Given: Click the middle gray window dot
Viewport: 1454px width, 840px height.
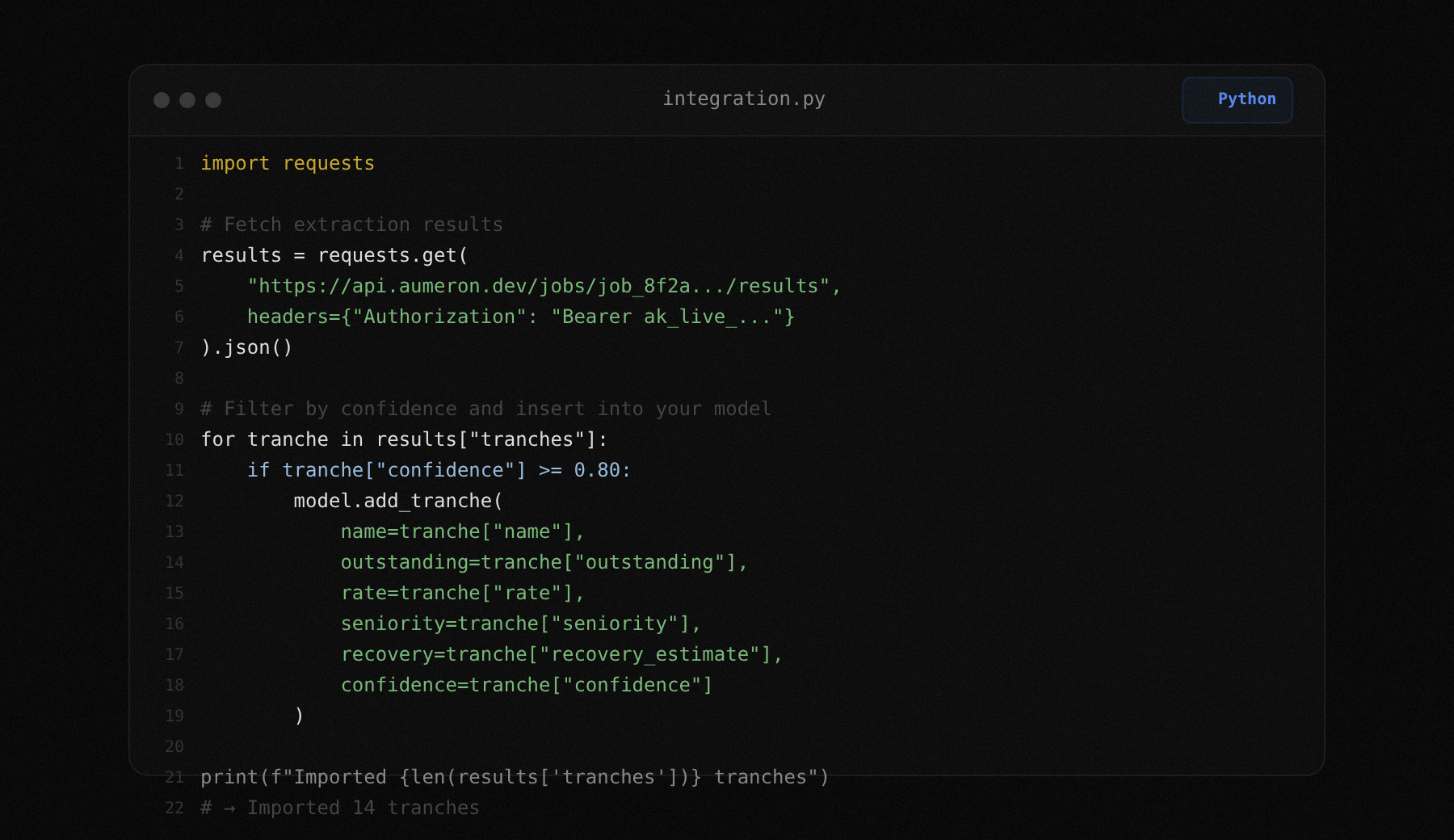Looking at the screenshot, I should click(187, 99).
